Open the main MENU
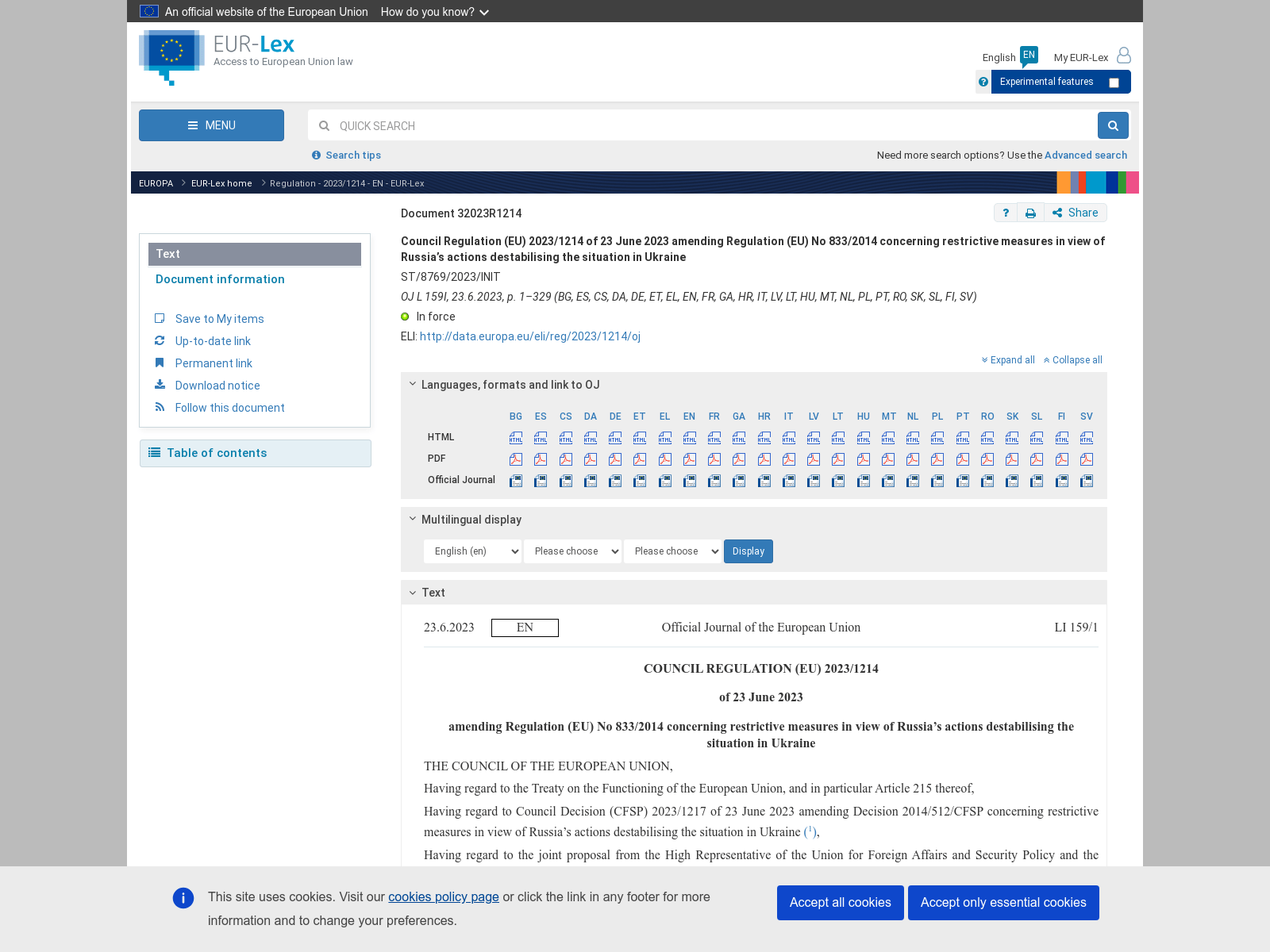 [211, 125]
